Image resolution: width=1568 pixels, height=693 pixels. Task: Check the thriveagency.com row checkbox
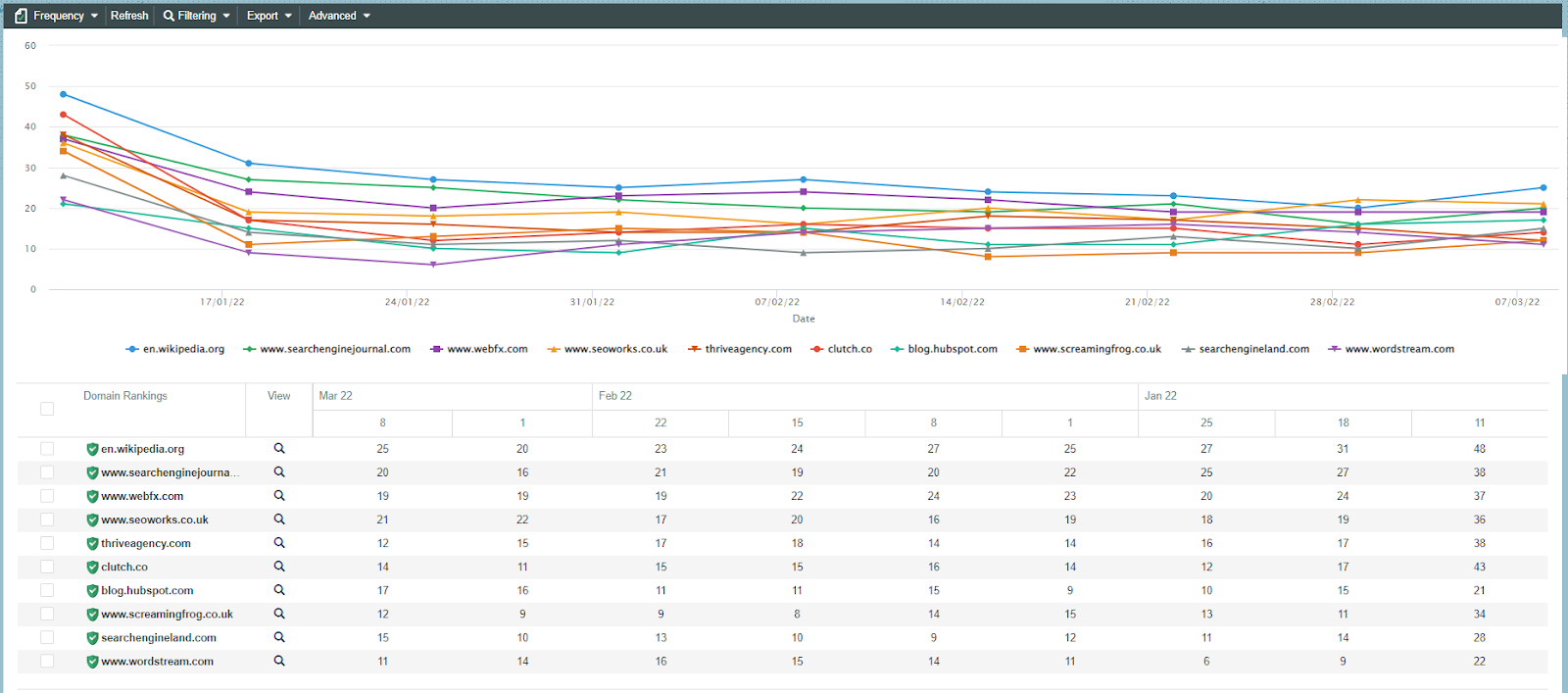(x=47, y=543)
